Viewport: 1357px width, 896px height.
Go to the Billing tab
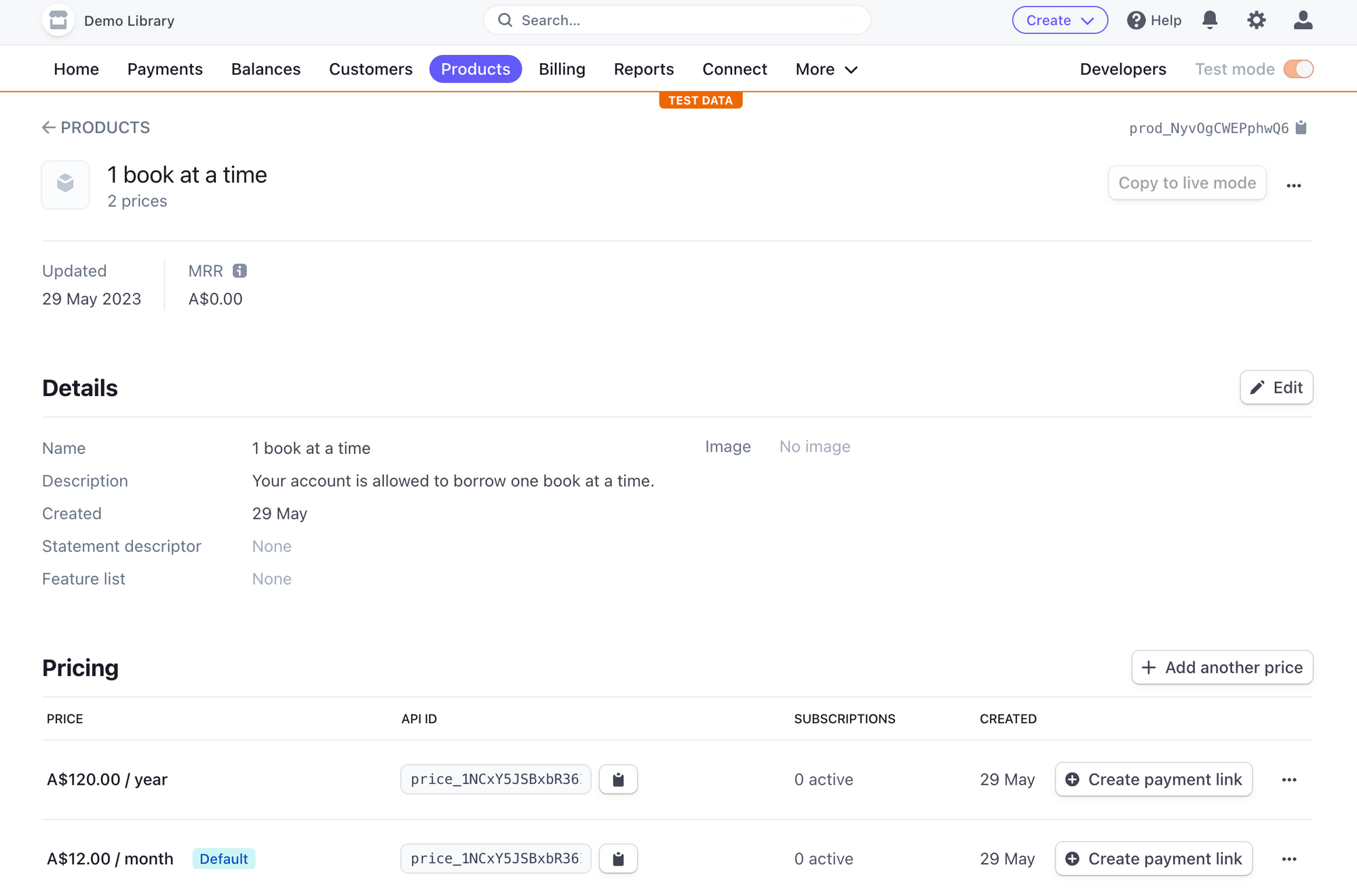click(x=562, y=69)
